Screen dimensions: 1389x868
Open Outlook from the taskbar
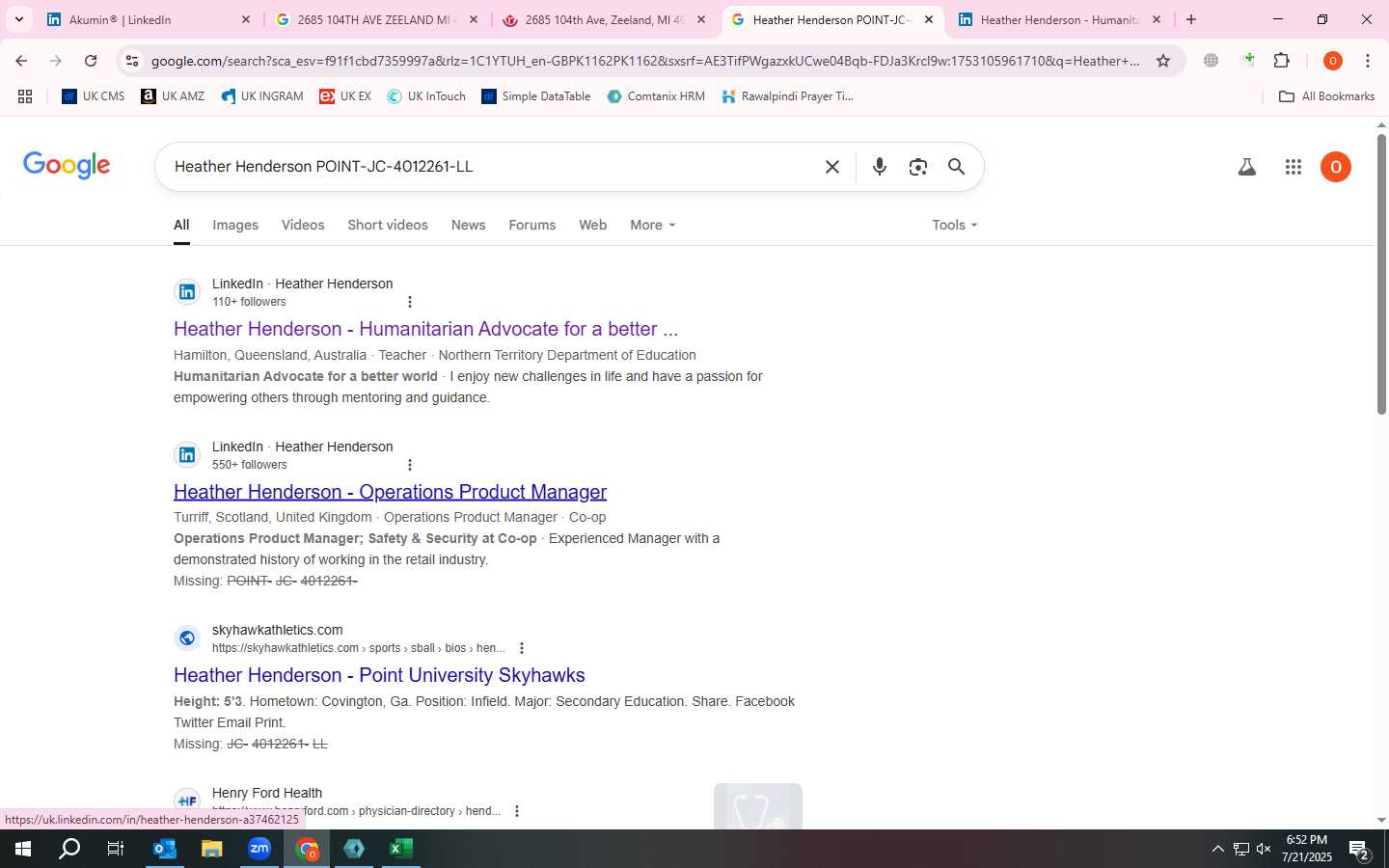point(165,849)
